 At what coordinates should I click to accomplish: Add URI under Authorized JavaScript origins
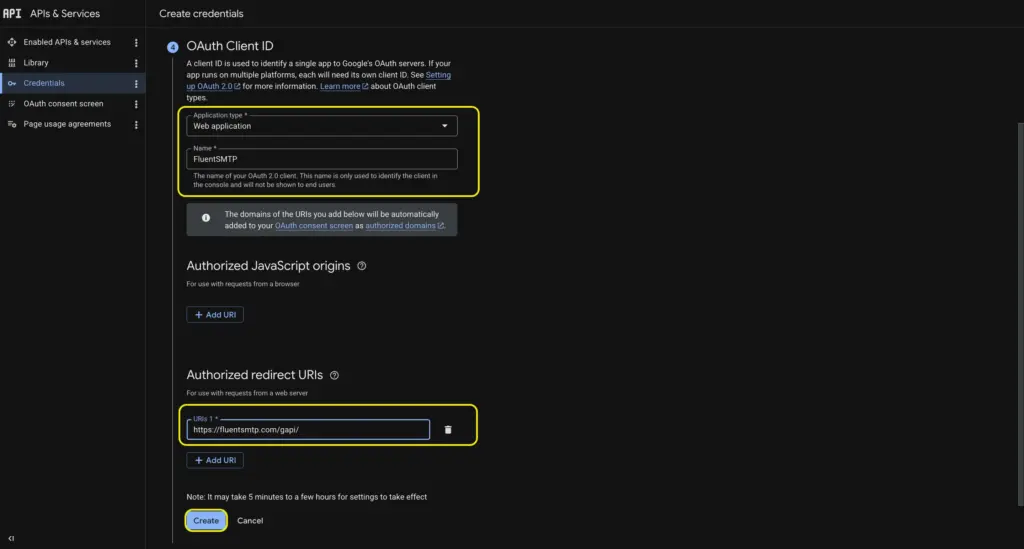(215, 315)
